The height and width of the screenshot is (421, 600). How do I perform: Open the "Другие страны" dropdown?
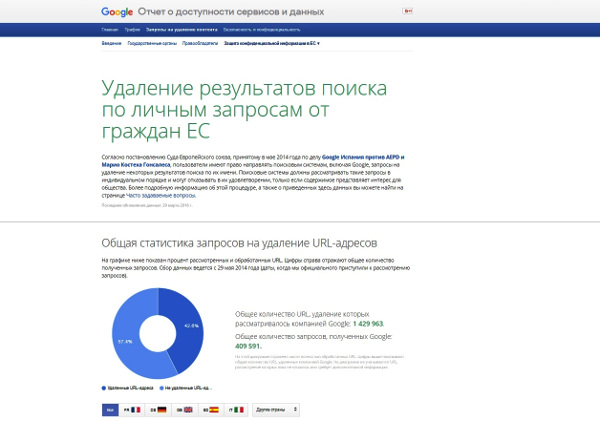point(274,410)
